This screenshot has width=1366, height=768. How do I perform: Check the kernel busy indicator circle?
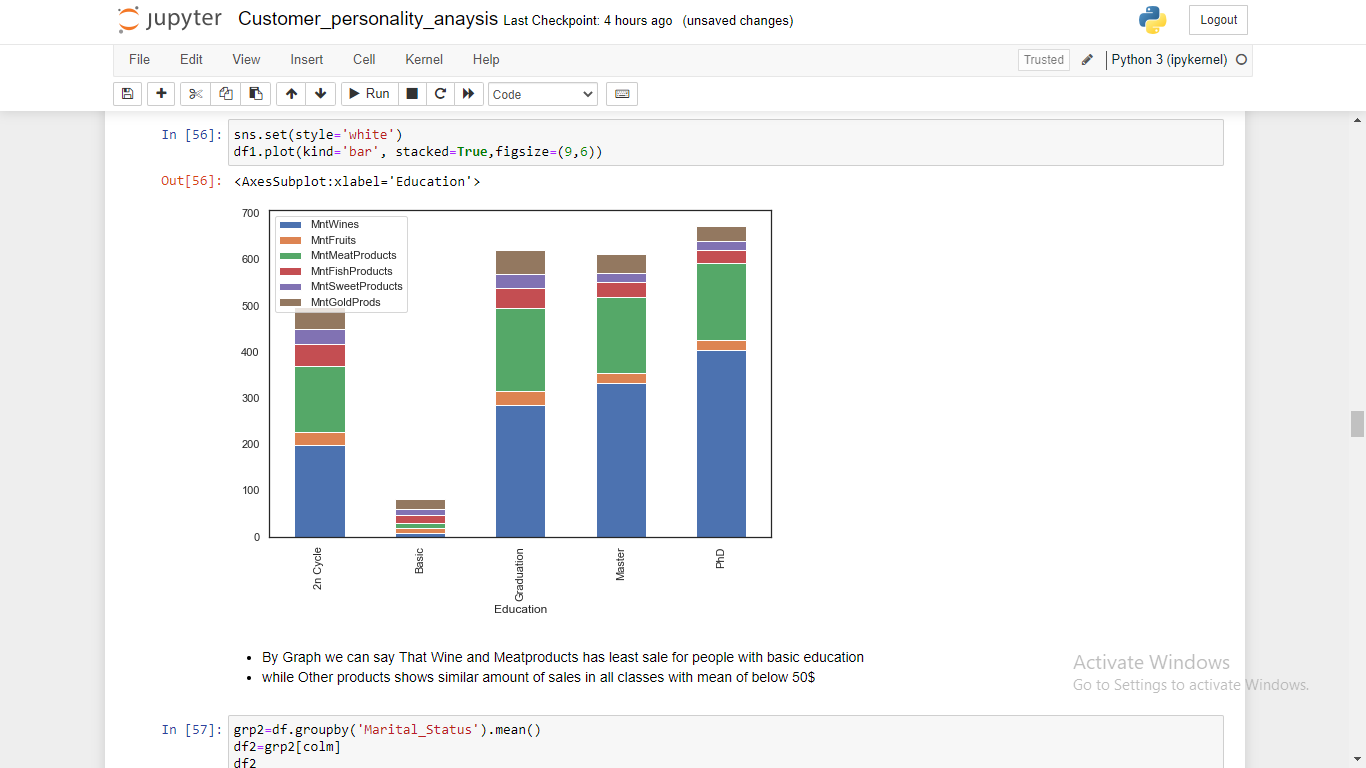pyautogui.click(x=1241, y=59)
